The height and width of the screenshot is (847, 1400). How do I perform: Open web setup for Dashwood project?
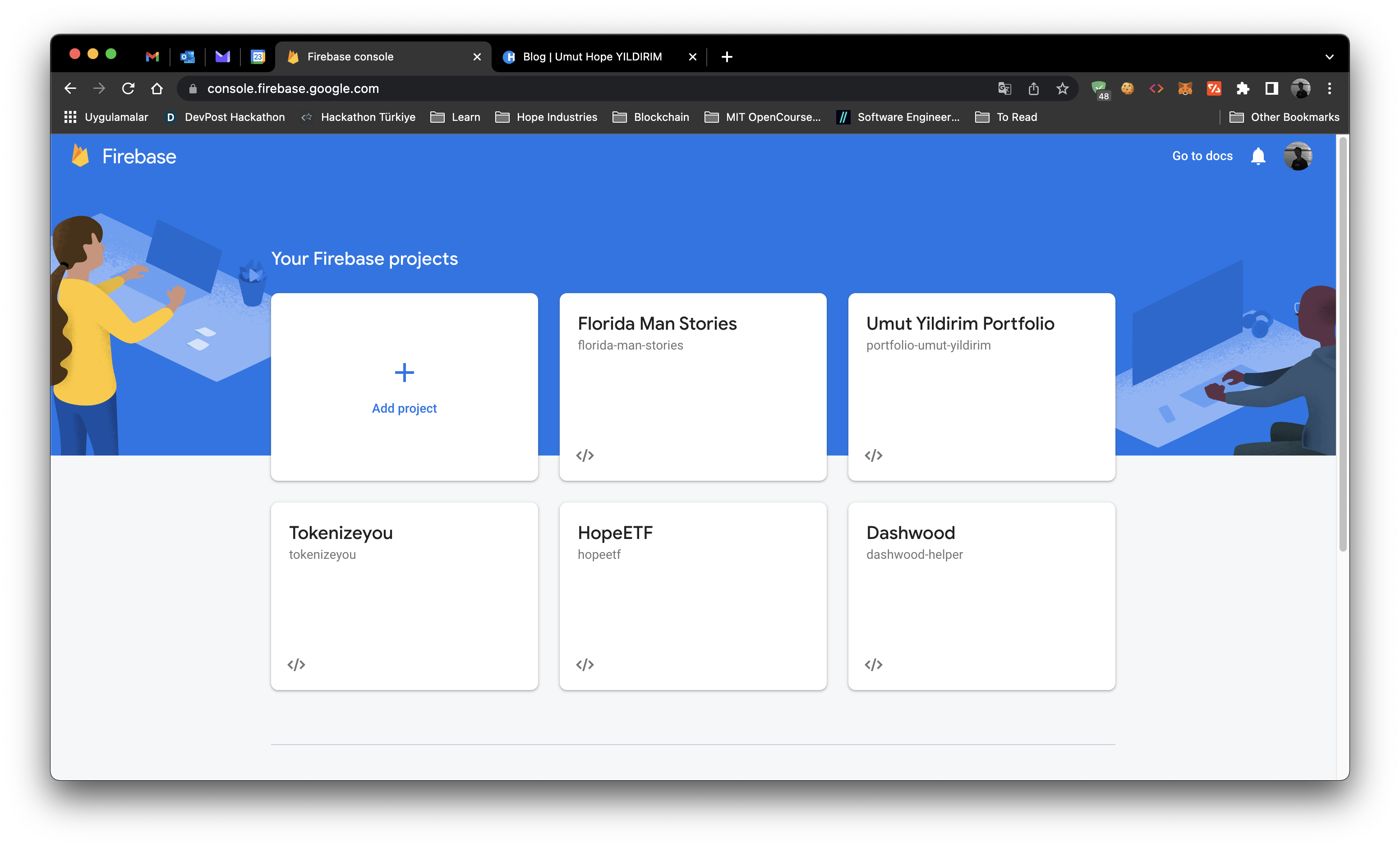874,665
